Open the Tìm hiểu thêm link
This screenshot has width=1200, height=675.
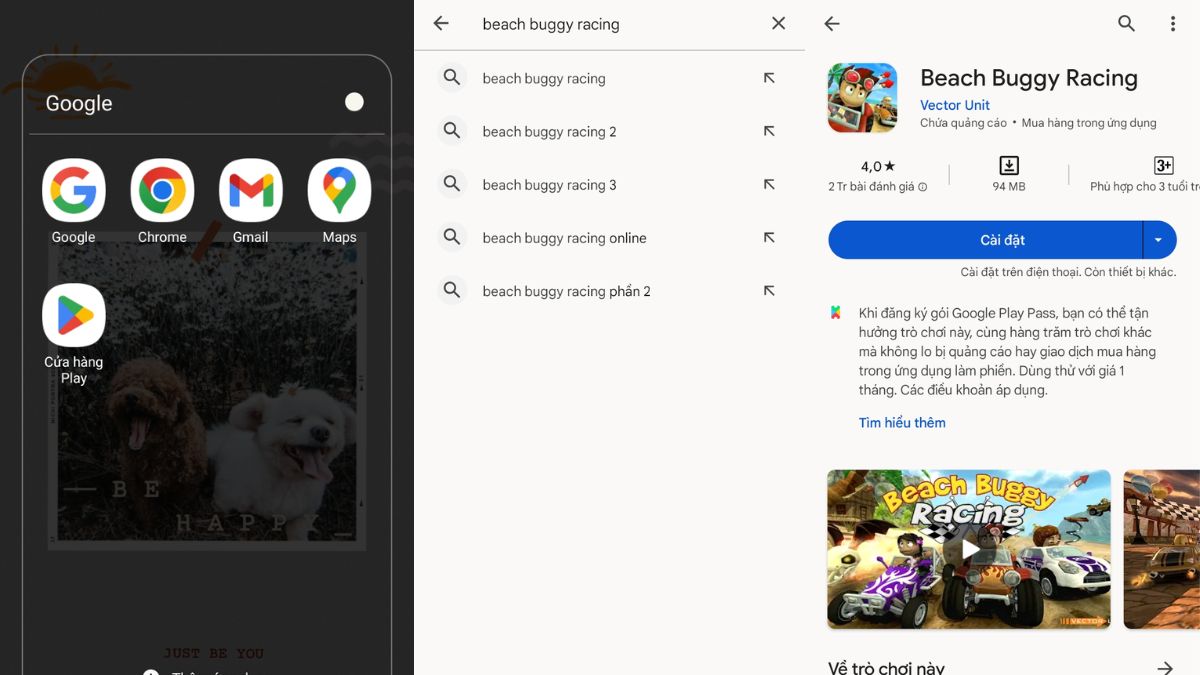(902, 423)
